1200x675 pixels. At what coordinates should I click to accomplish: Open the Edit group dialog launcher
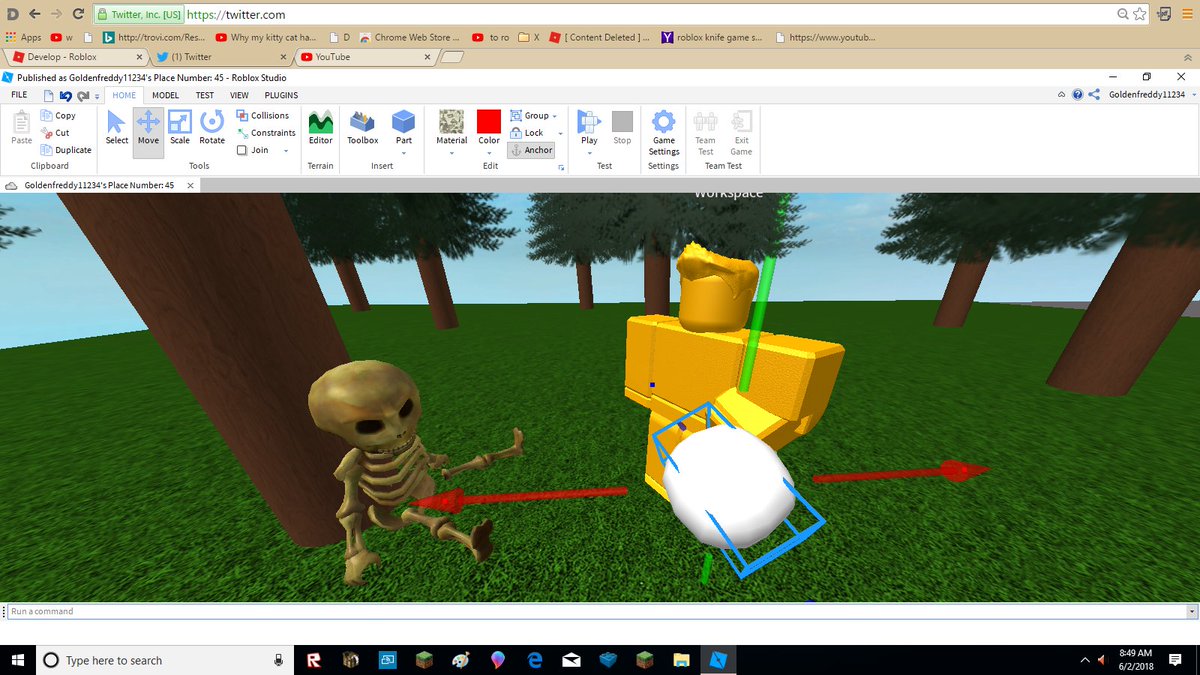click(x=561, y=168)
